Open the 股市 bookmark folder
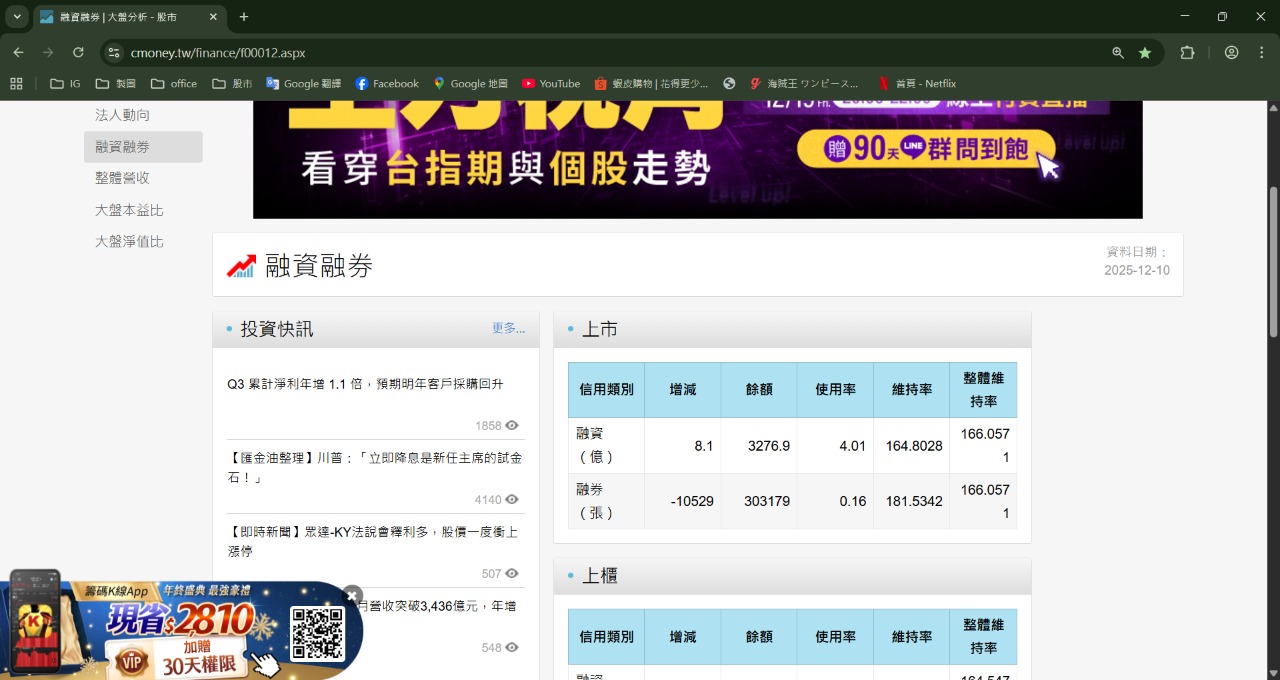The width and height of the screenshot is (1280, 680). coord(232,84)
